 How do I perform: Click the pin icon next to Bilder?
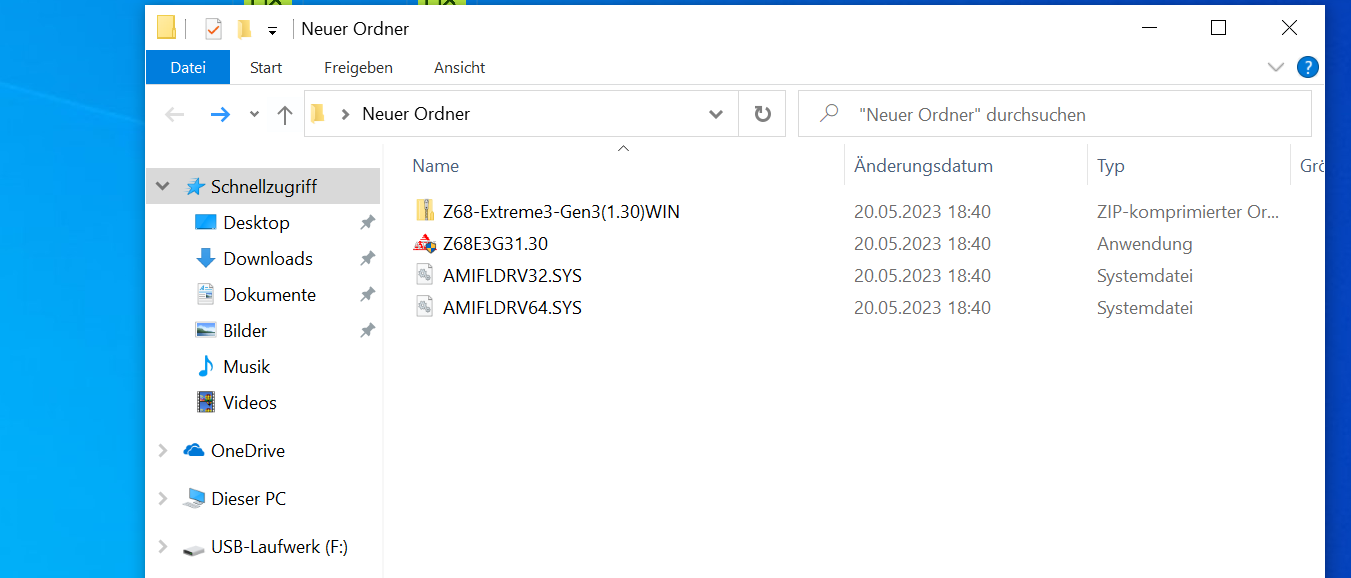click(367, 331)
